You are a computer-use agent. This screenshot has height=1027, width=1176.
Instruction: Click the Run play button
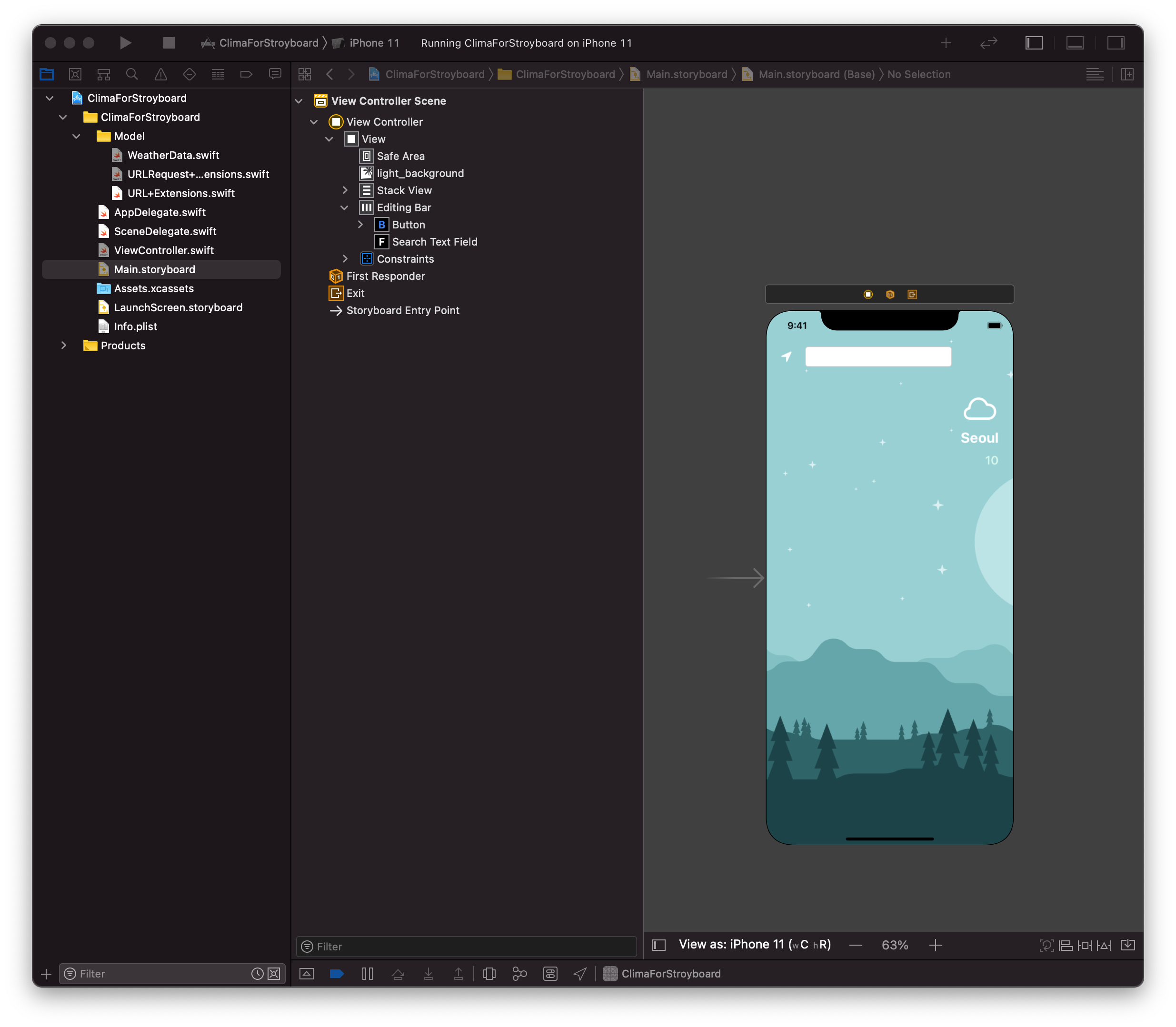[125, 43]
